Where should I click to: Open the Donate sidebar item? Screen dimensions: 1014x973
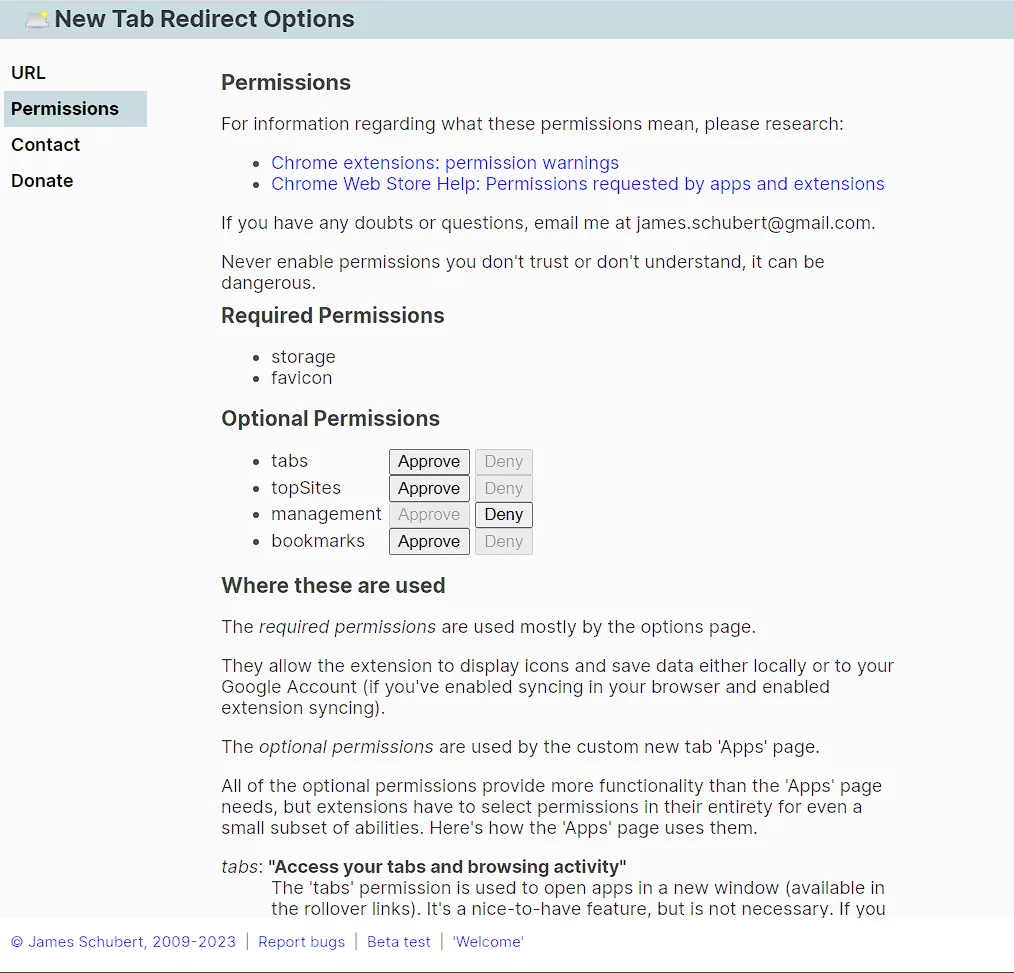click(x=42, y=181)
